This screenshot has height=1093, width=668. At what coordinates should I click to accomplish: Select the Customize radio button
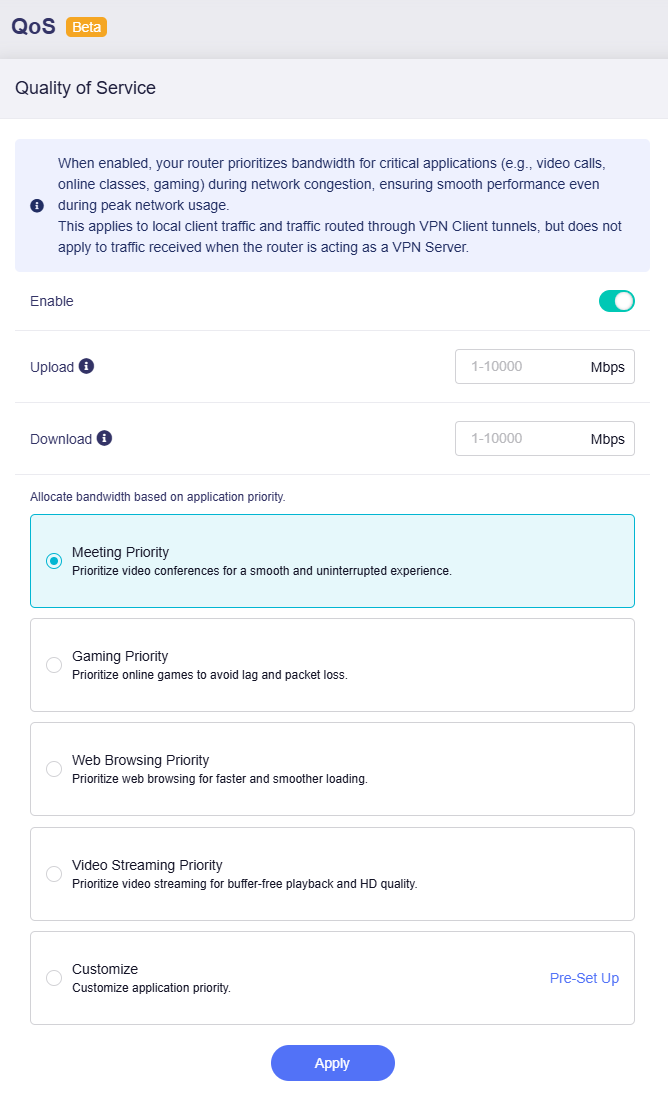(54, 978)
